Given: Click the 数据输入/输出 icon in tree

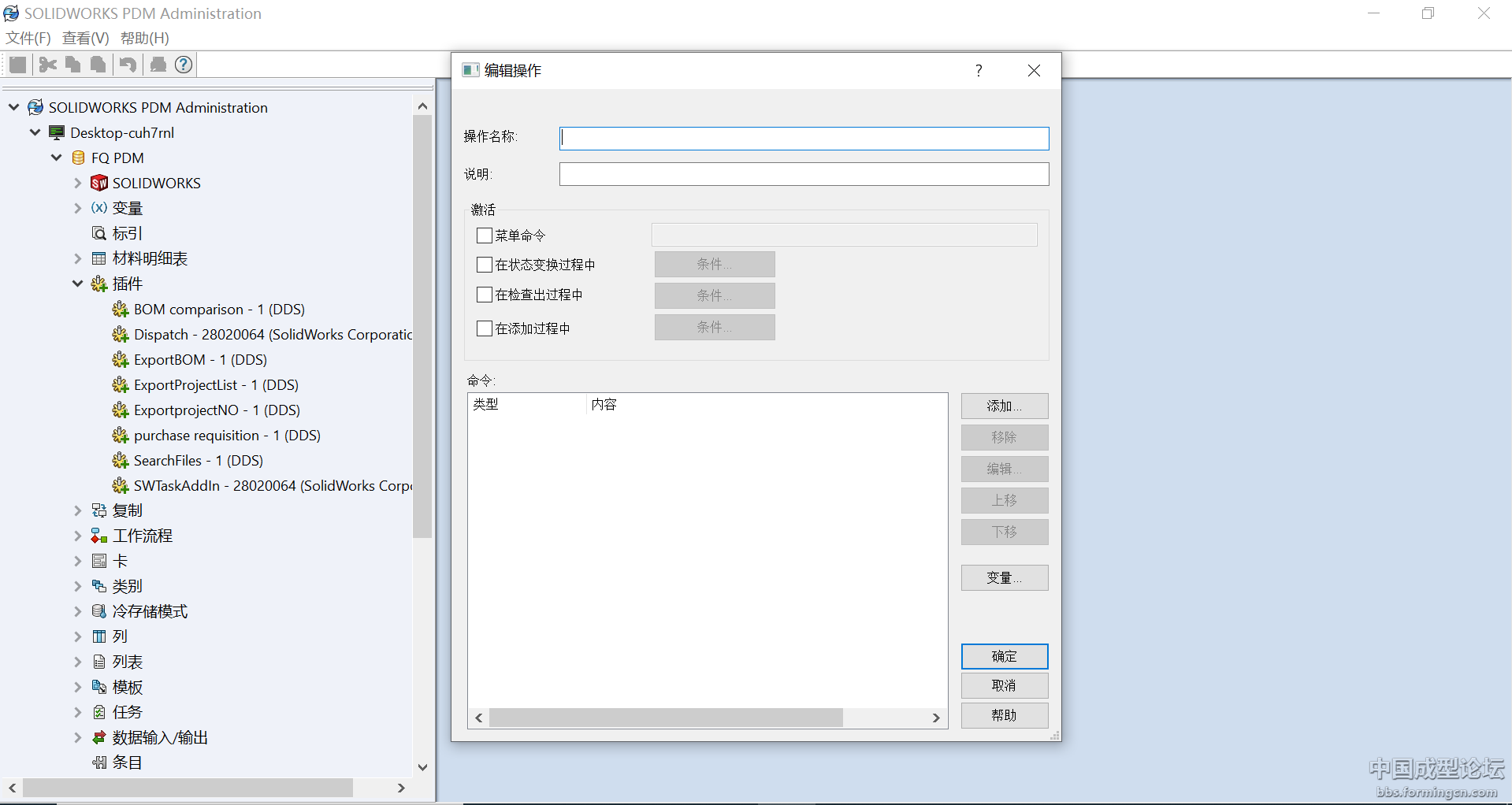Looking at the screenshot, I should tap(99, 738).
